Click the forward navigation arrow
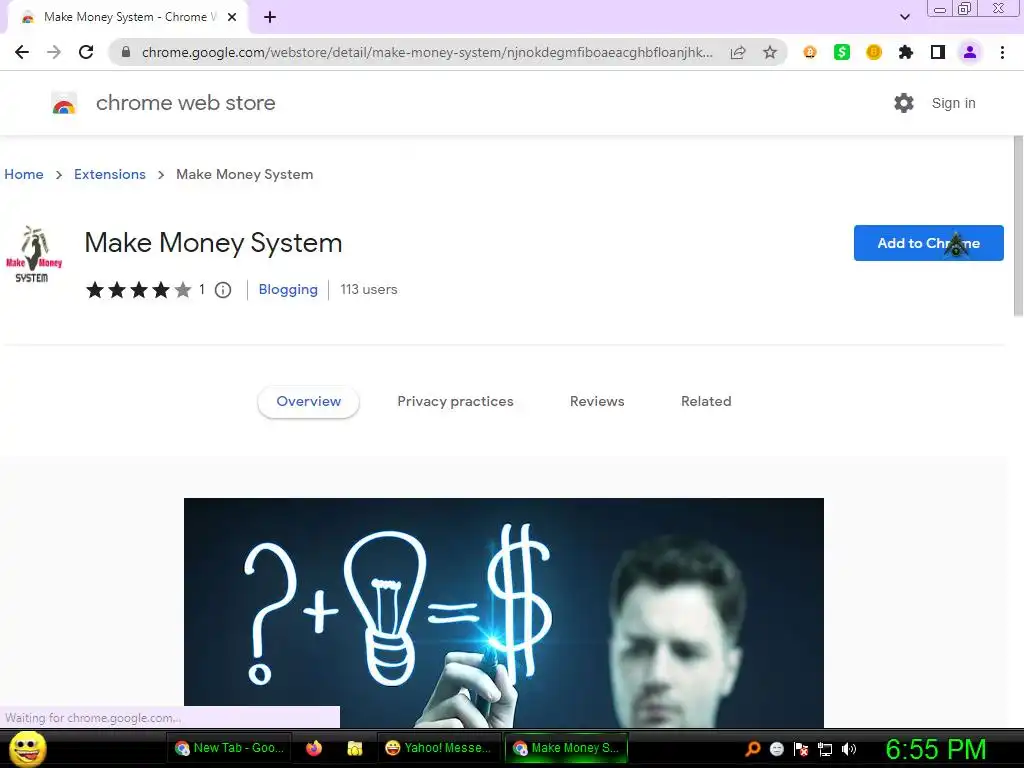Viewport: 1024px width, 768px height. pos(54,52)
